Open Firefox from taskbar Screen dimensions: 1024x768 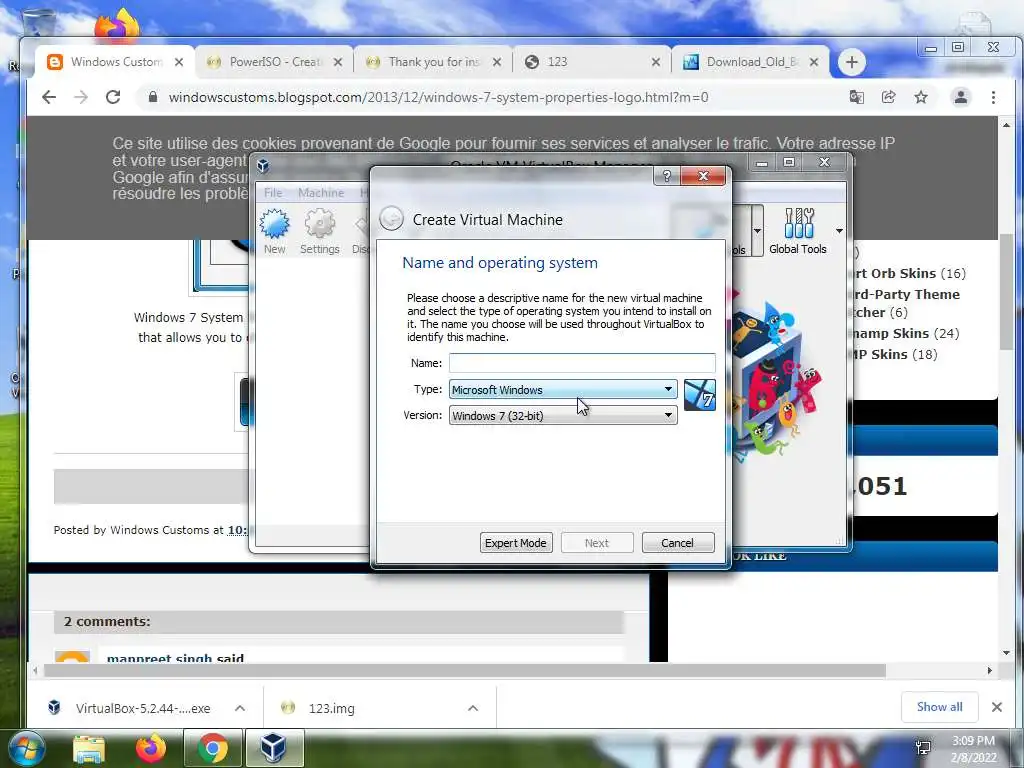point(151,748)
